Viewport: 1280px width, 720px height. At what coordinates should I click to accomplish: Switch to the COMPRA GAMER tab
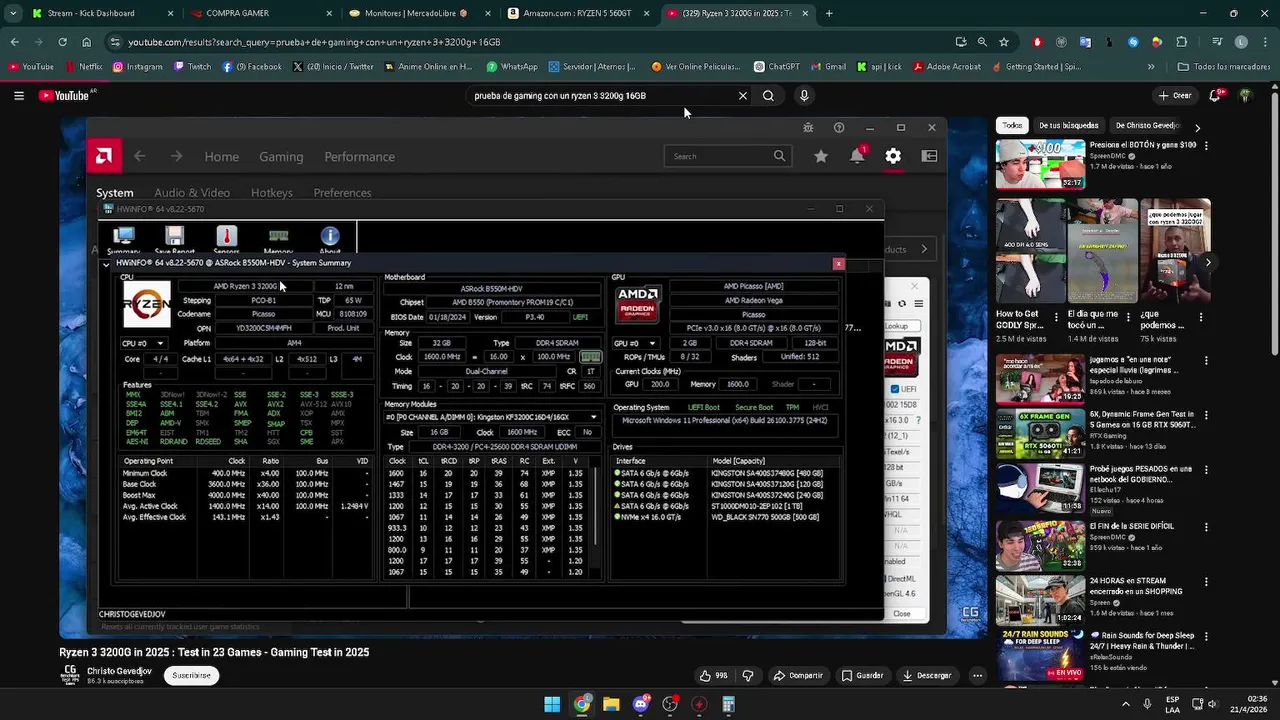(x=260, y=14)
